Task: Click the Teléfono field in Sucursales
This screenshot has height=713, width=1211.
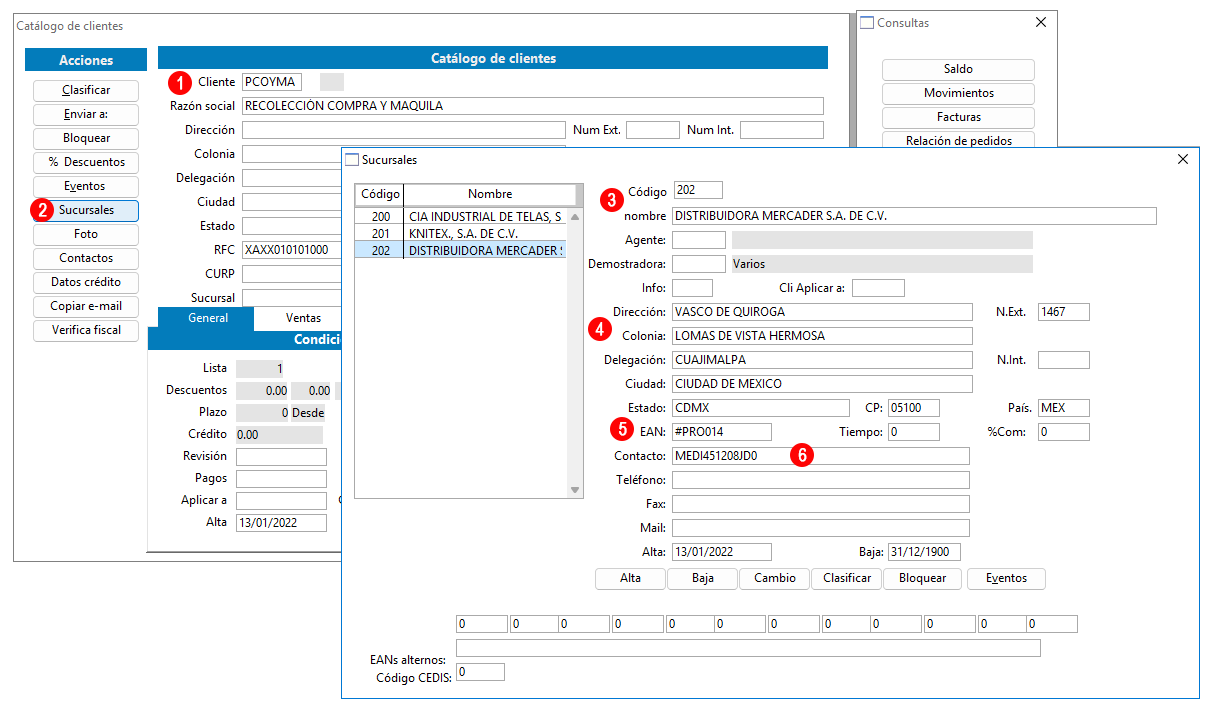Action: pos(821,480)
